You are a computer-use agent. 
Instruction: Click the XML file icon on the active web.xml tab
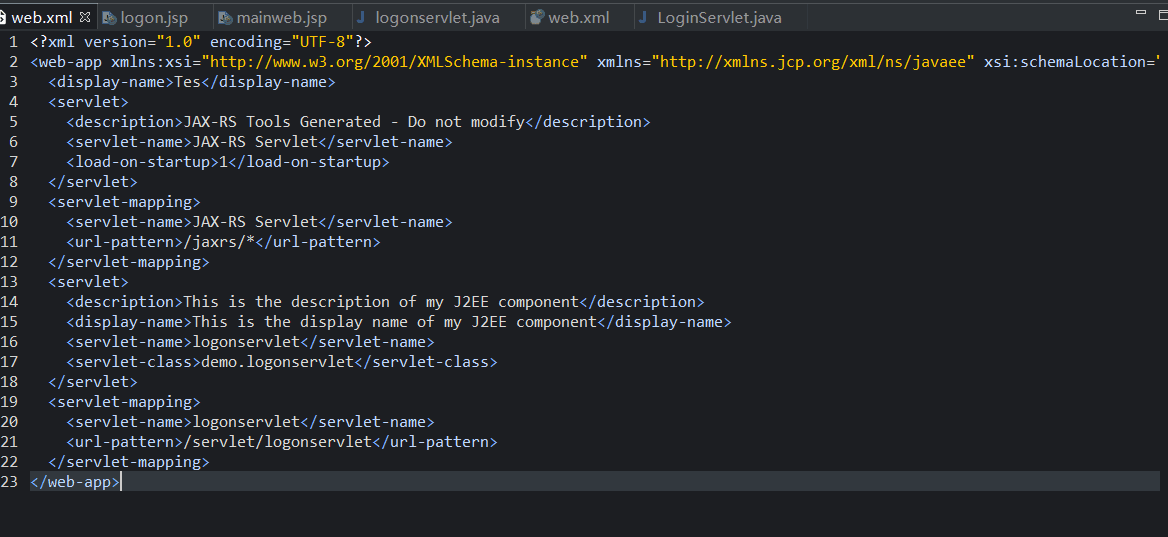pyautogui.click(x=3, y=18)
